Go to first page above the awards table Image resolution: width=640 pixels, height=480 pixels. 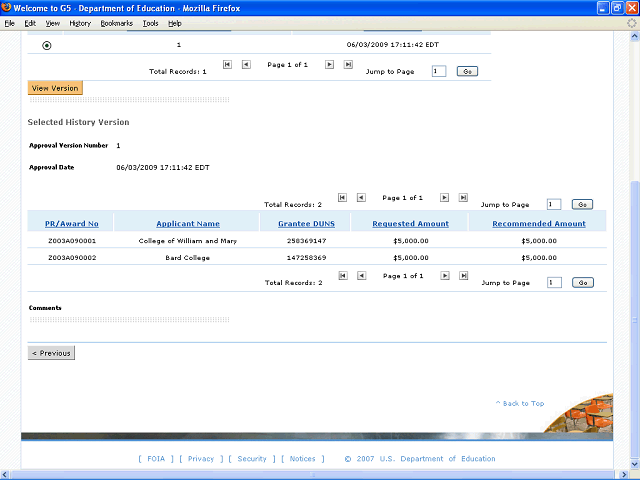[x=342, y=198]
